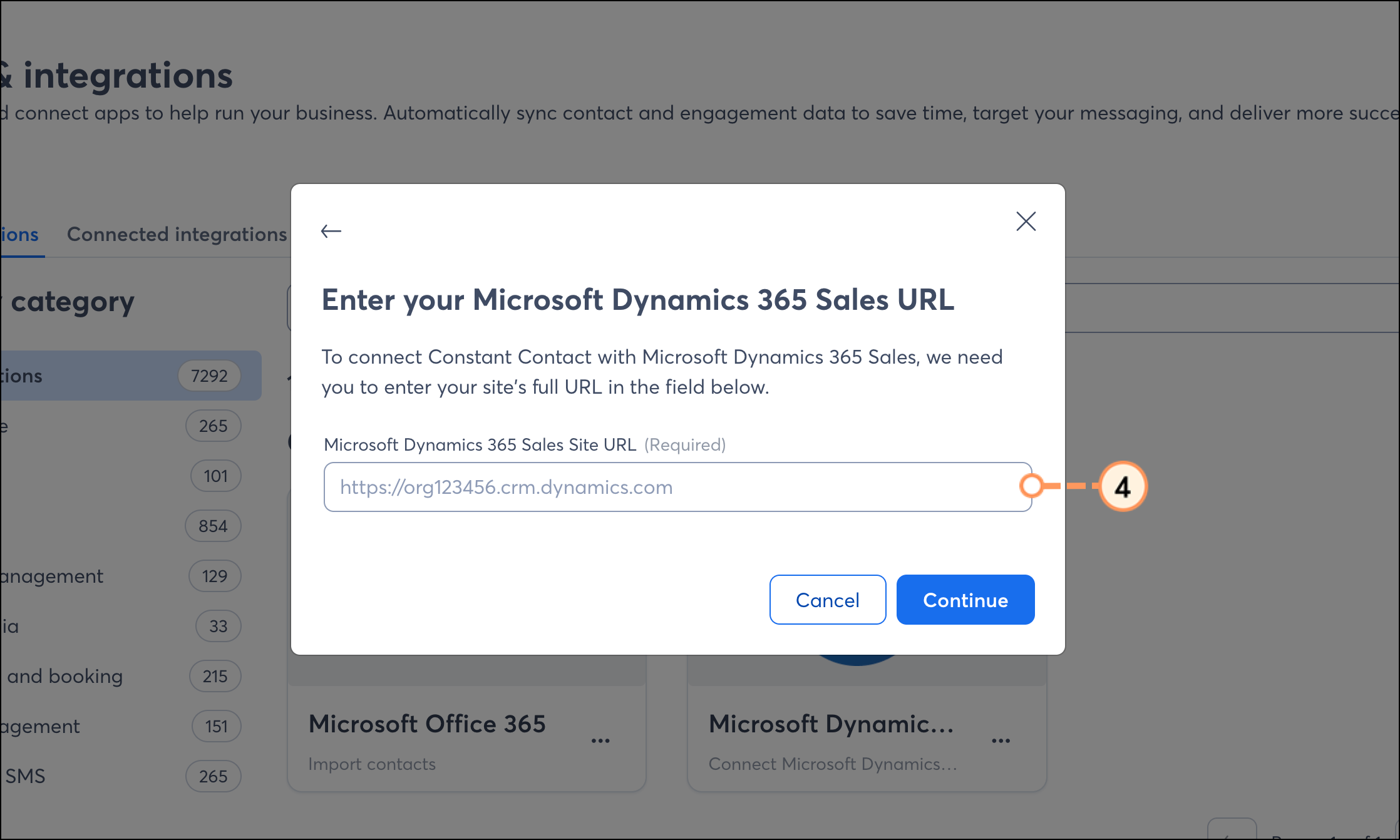
Task: Click 'Connect Microsoft Dynamics...' description text
Action: pyautogui.click(x=833, y=764)
